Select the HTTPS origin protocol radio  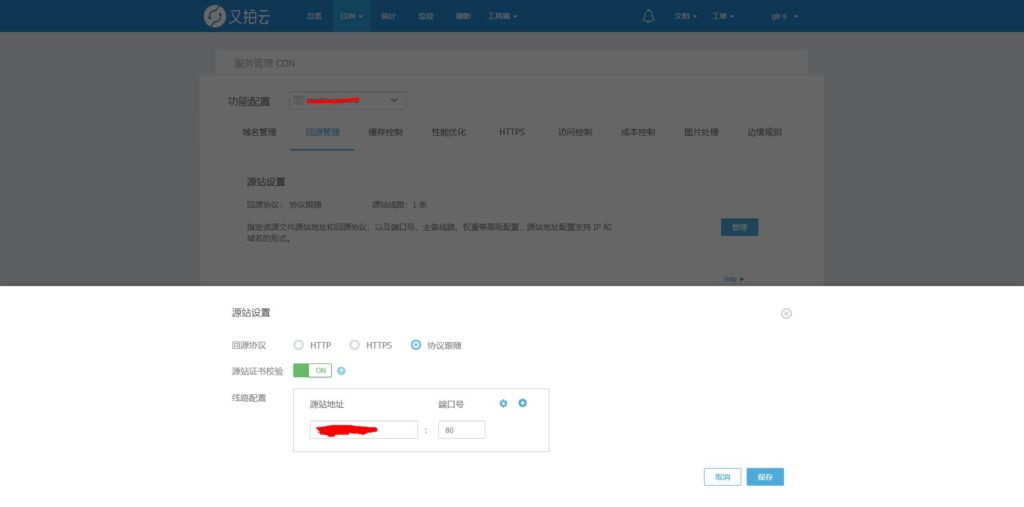[355, 345]
